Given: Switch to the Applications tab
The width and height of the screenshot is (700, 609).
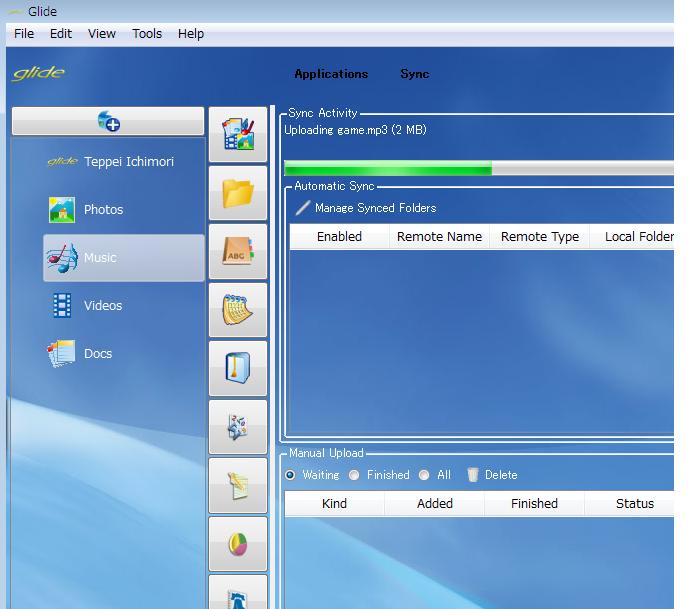Looking at the screenshot, I should click(x=331, y=74).
